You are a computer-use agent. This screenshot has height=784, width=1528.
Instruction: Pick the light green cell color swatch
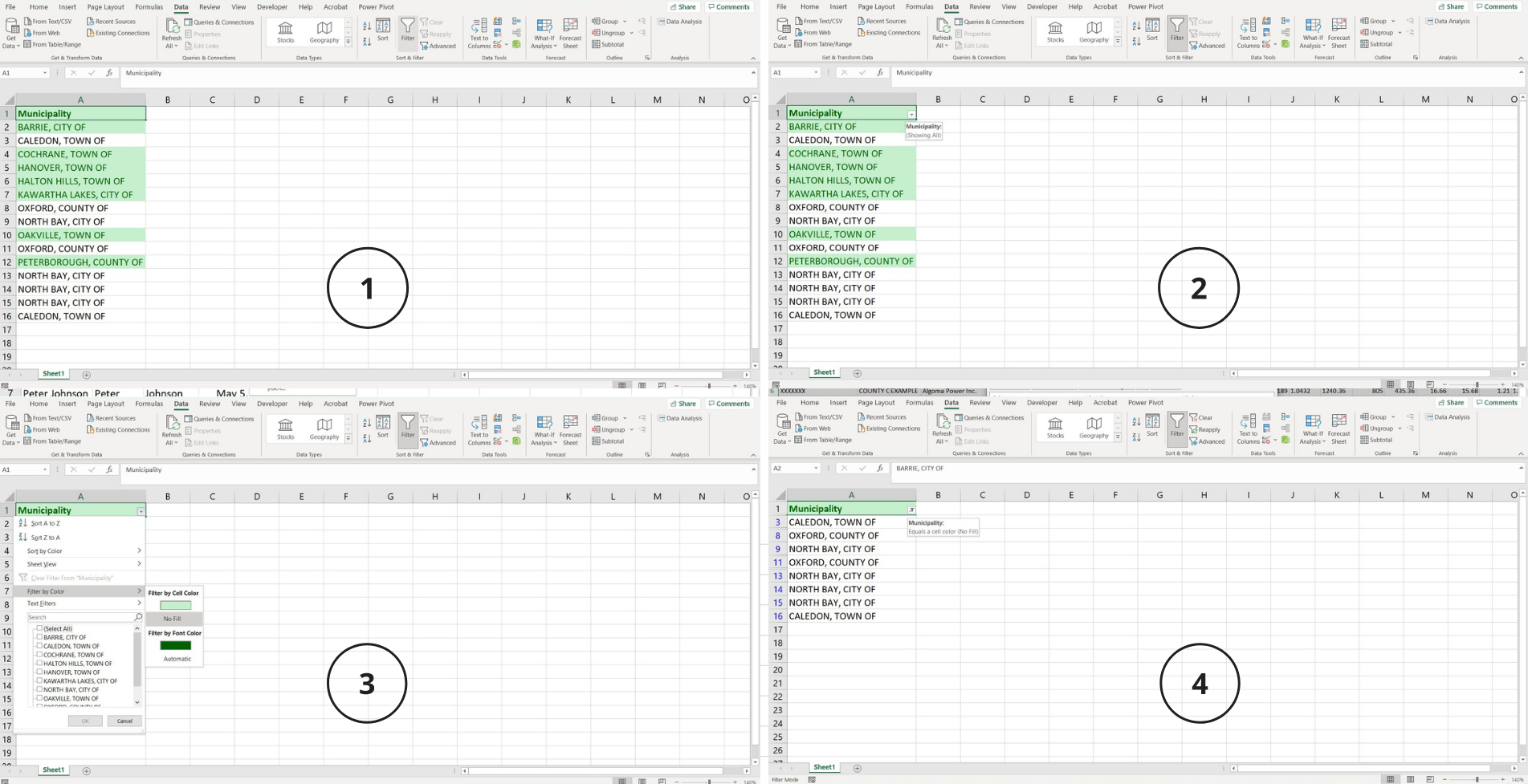pyautogui.click(x=175, y=606)
